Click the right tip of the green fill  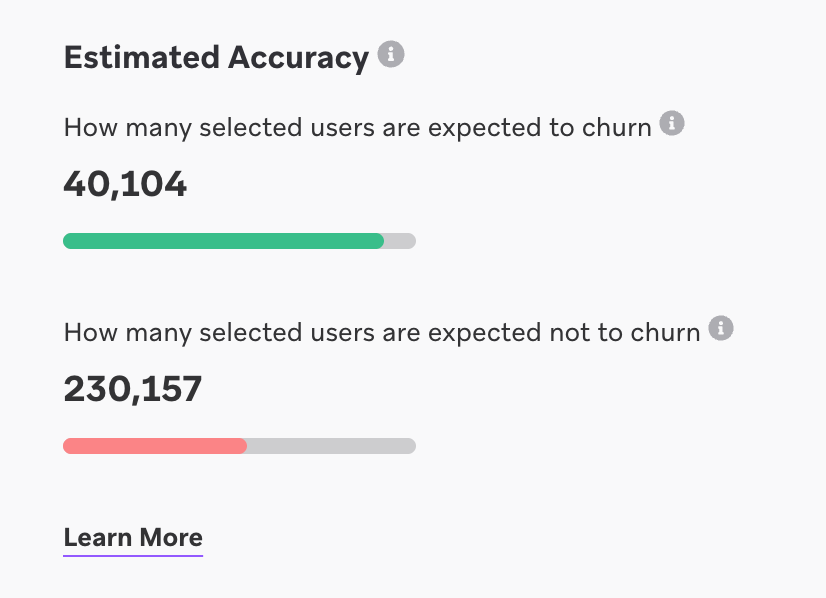tap(380, 241)
